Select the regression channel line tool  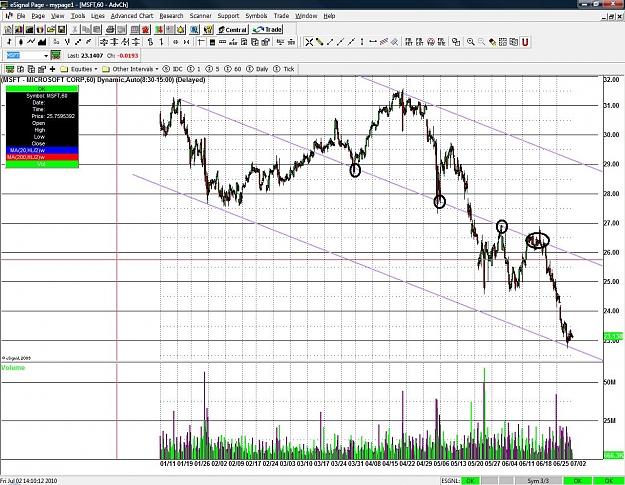[x=384, y=42]
